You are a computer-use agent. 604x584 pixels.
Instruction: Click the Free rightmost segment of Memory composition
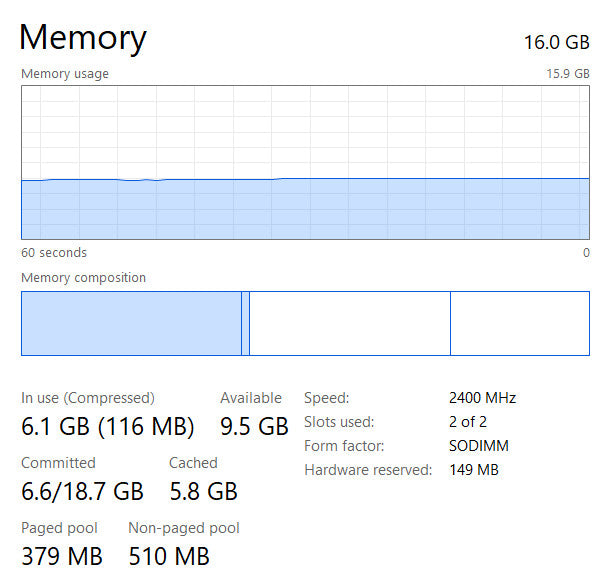click(519, 323)
